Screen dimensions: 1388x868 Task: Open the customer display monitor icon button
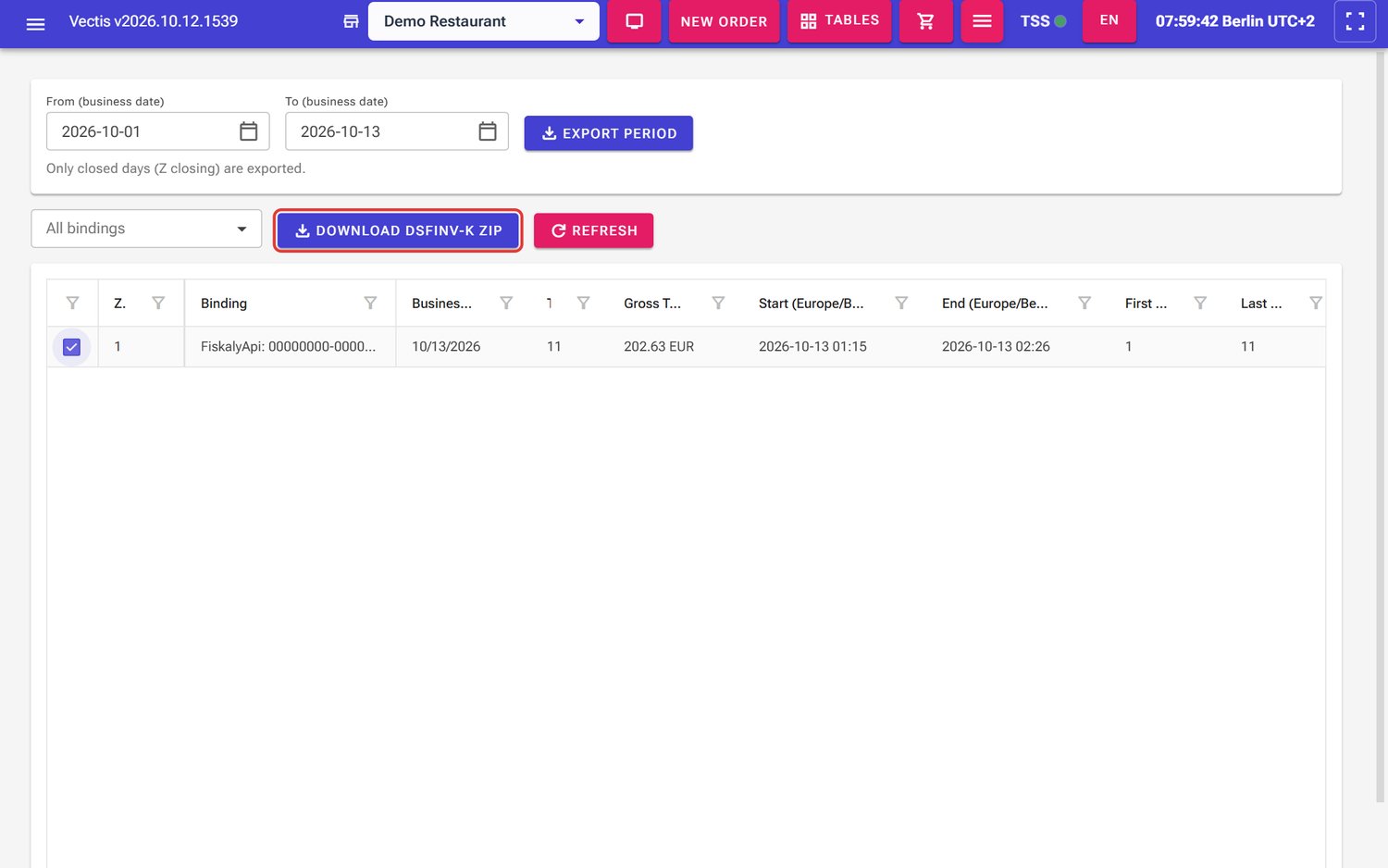click(635, 21)
